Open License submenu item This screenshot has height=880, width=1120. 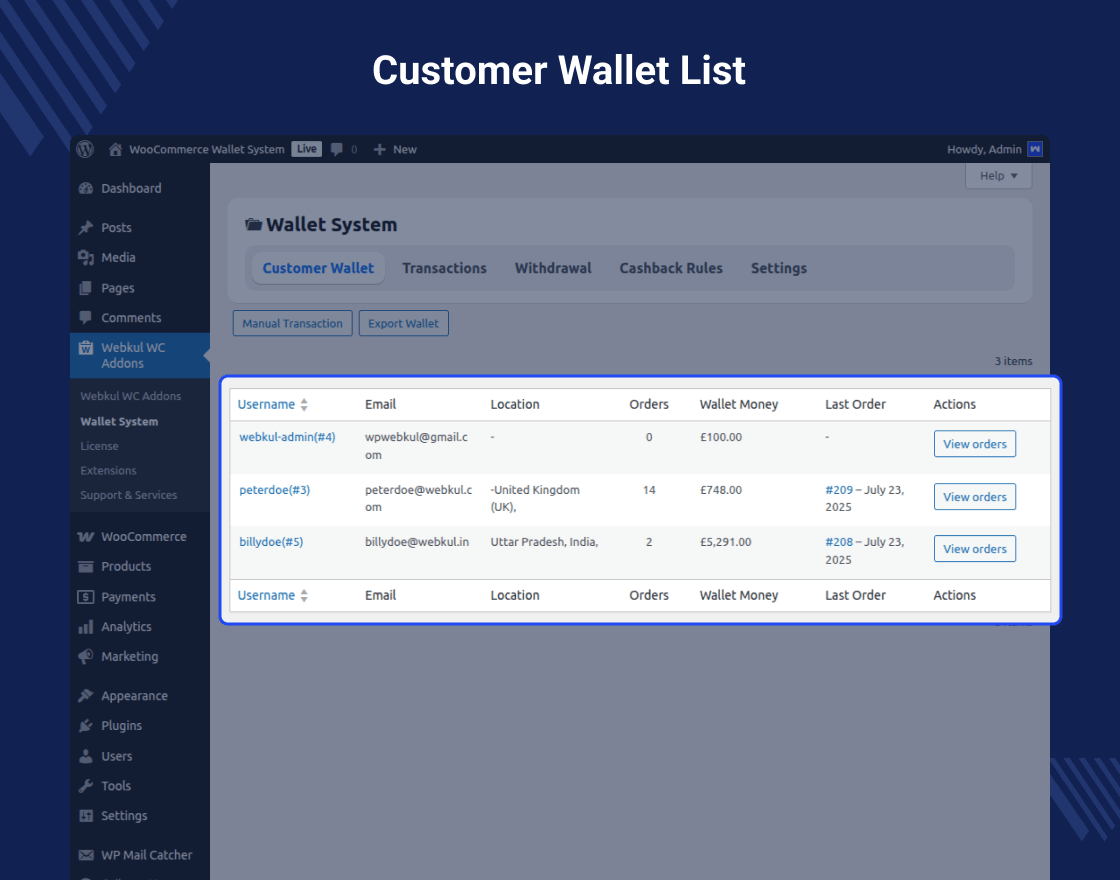click(99, 446)
